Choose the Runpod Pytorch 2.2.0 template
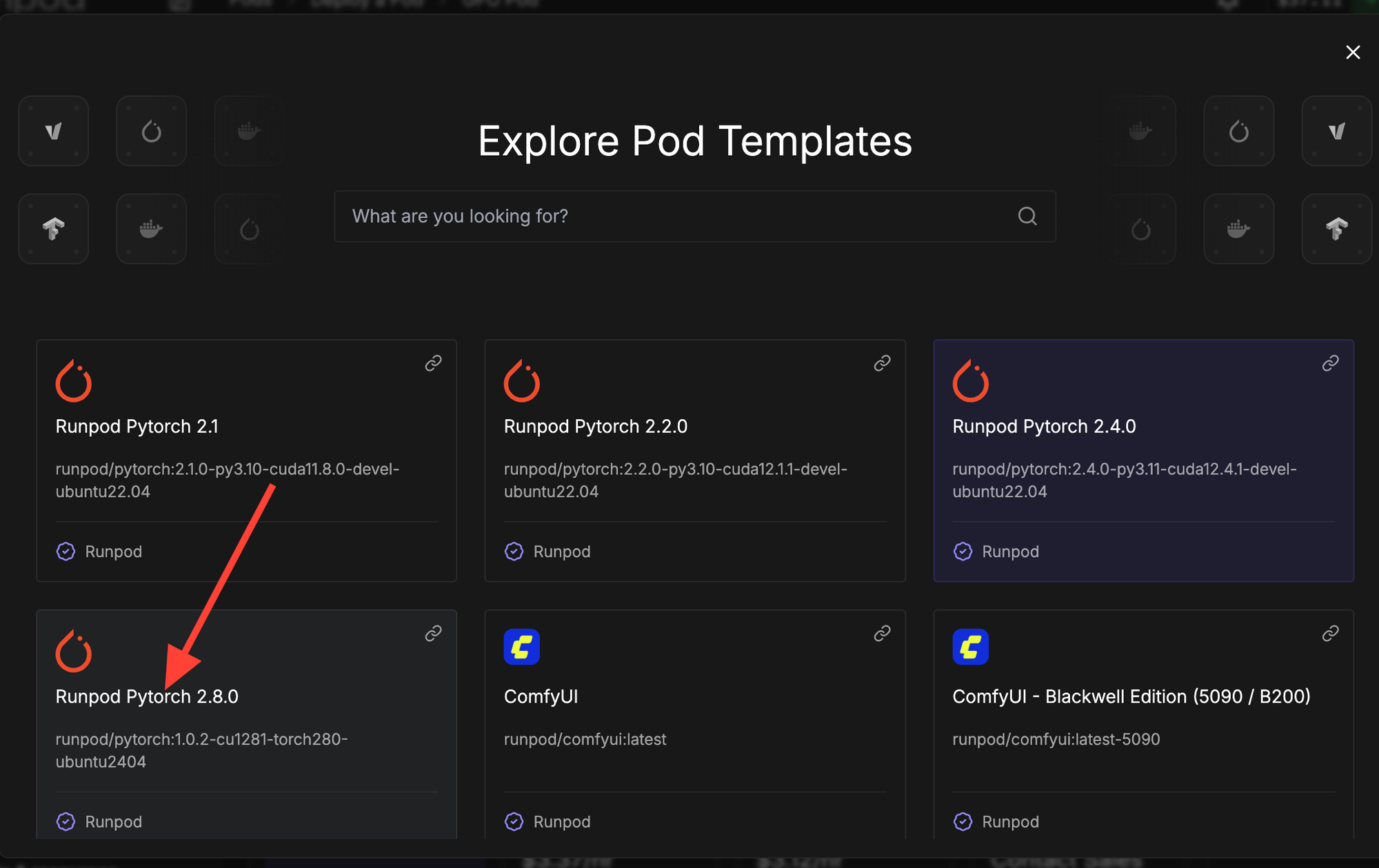Viewport: 1379px width, 868px height. [x=596, y=427]
